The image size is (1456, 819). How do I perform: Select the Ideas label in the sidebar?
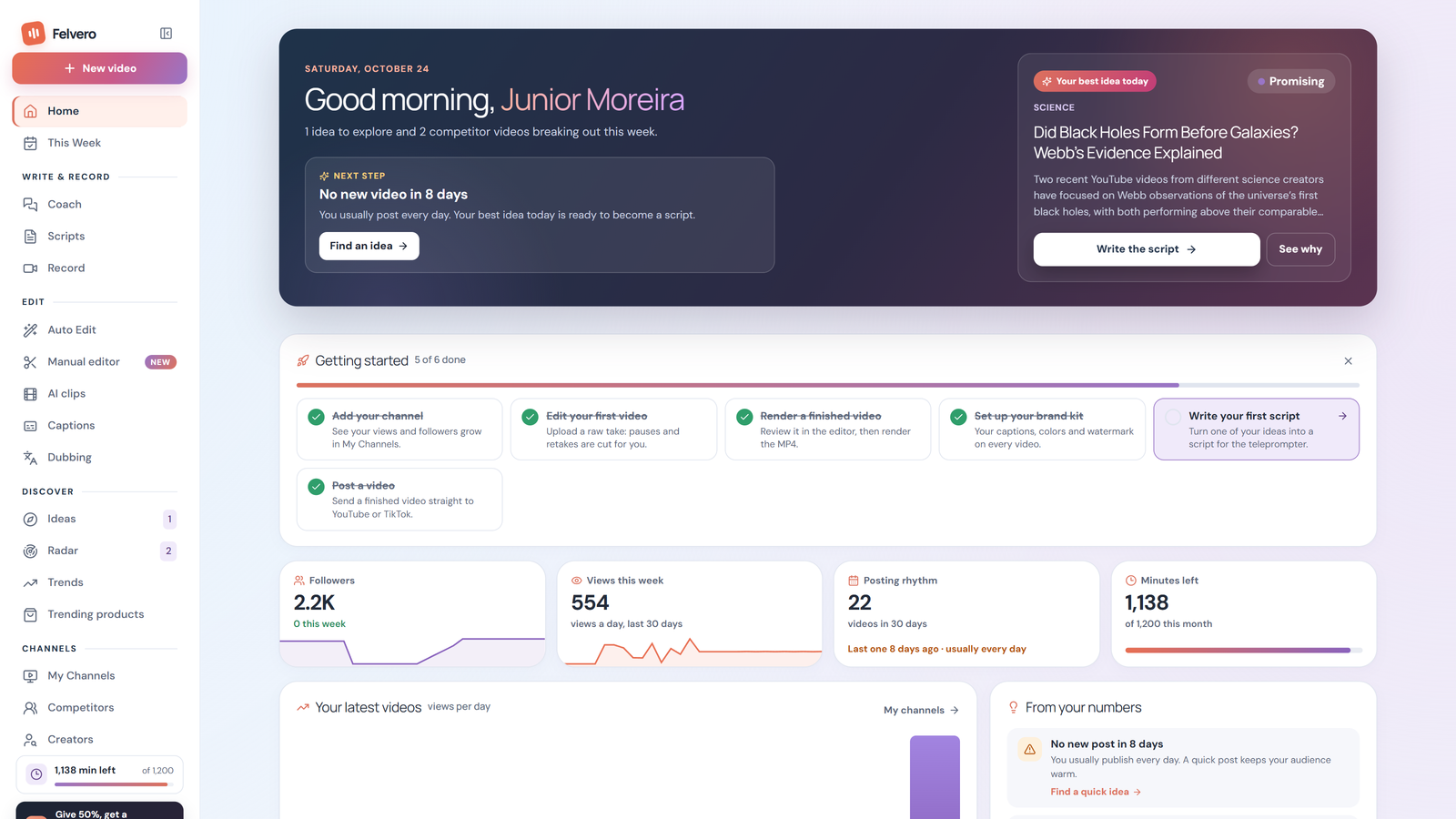[x=62, y=519]
